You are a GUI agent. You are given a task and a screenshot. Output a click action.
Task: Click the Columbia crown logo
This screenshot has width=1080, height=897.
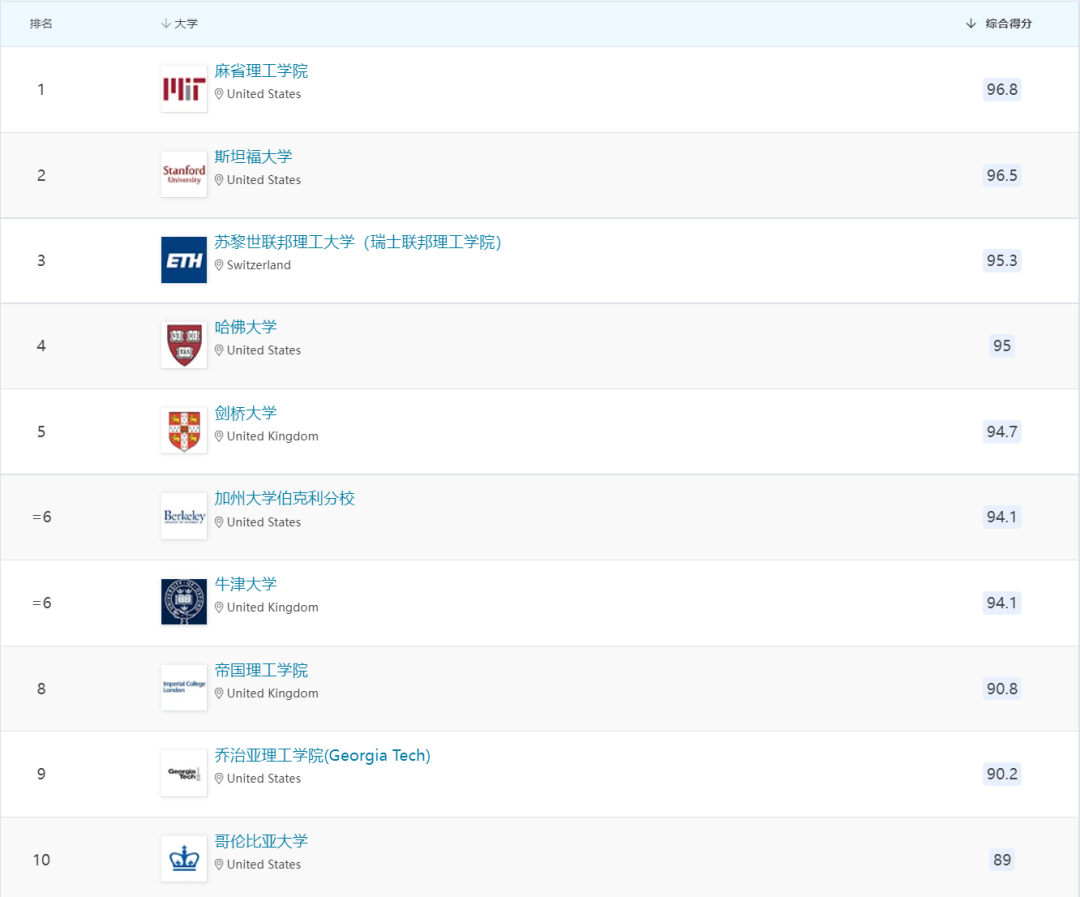pyautogui.click(x=184, y=859)
